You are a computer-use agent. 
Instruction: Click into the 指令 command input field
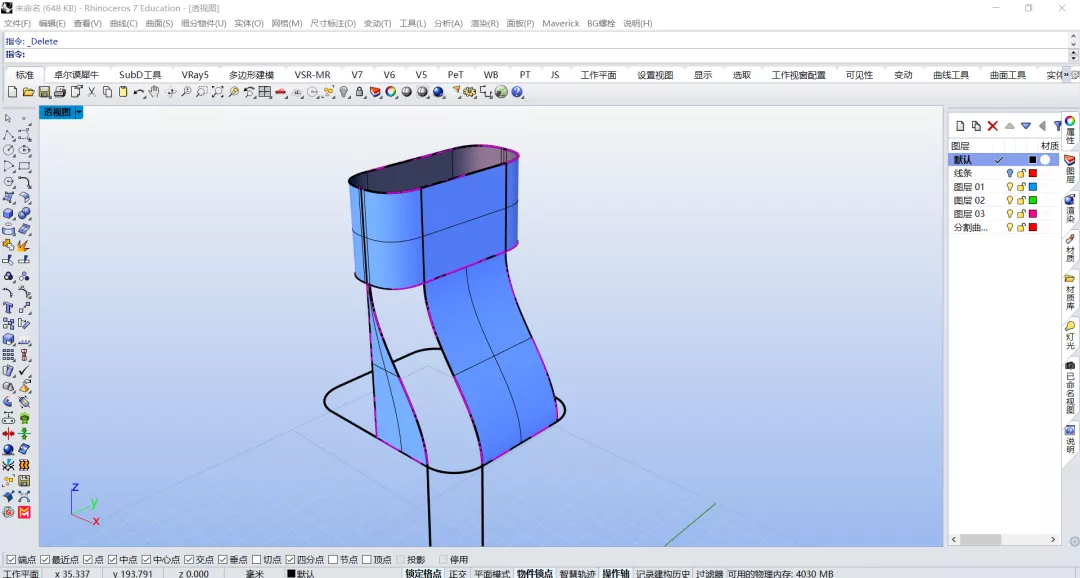point(537,54)
